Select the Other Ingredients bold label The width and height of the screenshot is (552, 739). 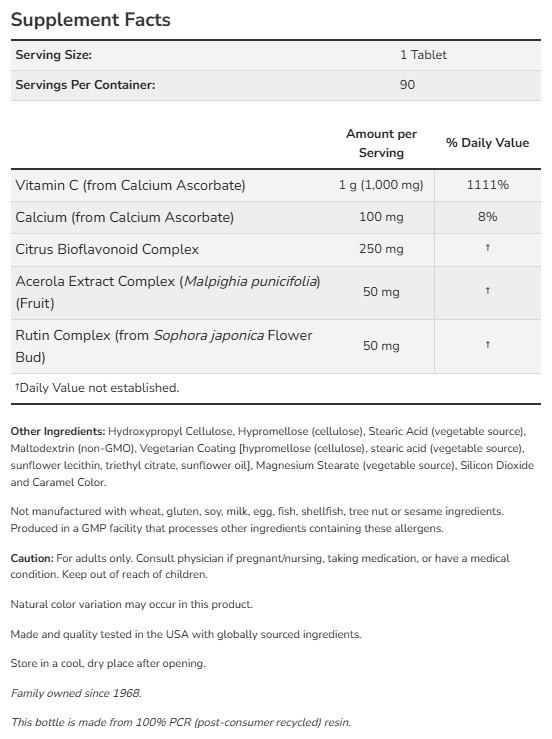(x=58, y=431)
